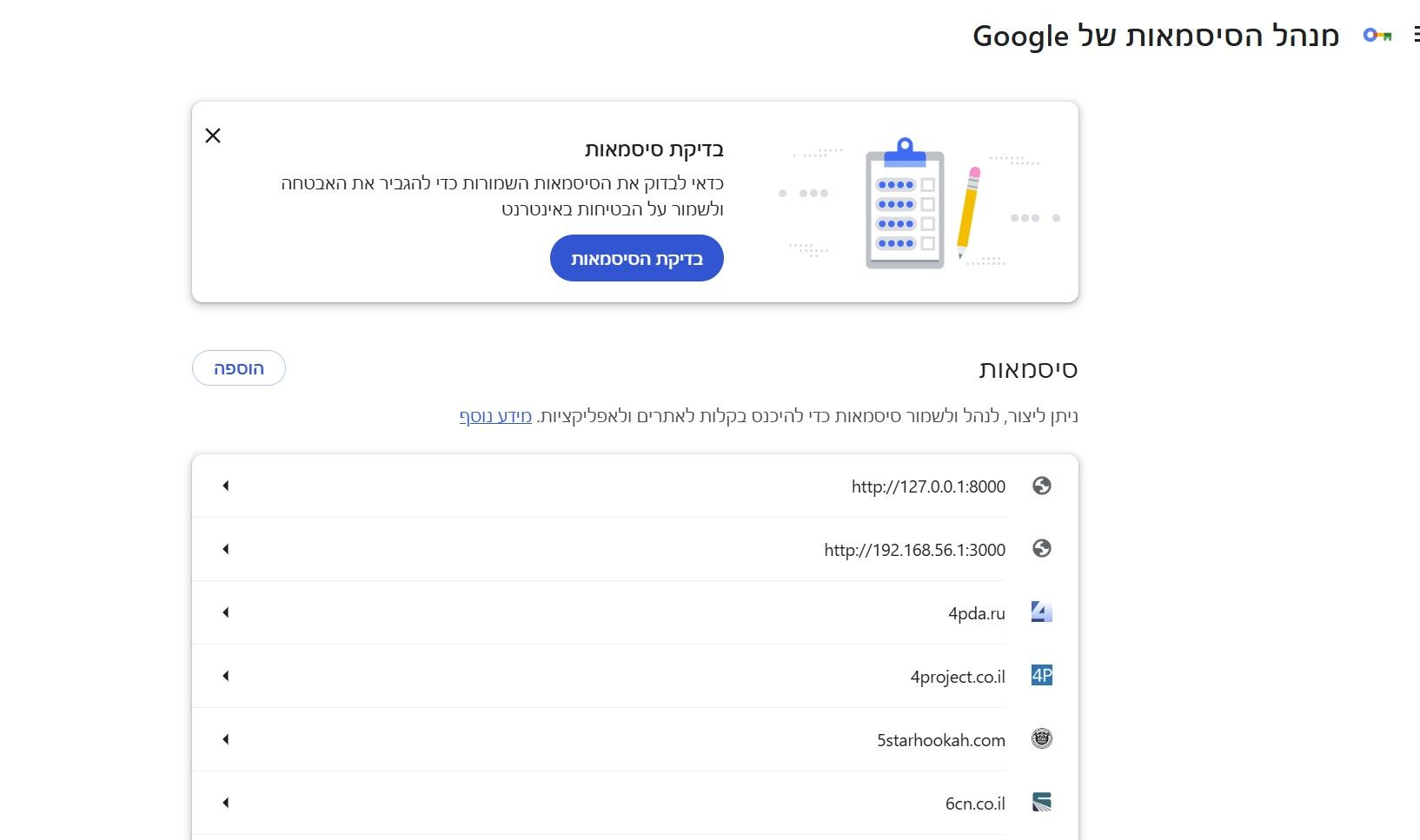Open the מידע נוסף learn more link

(495, 416)
